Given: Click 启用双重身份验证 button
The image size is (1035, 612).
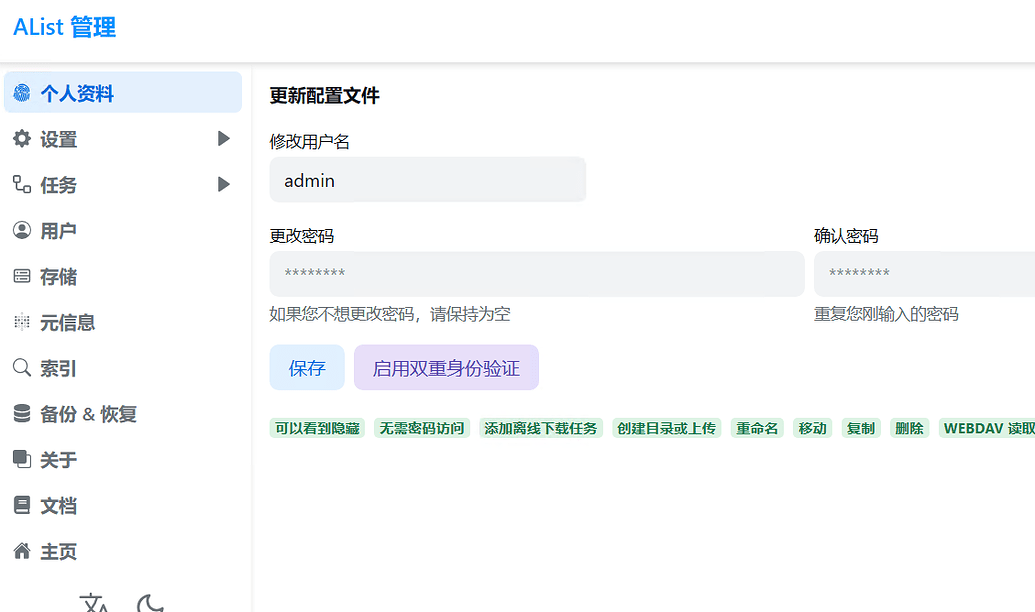Looking at the screenshot, I should [x=446, y=367].
